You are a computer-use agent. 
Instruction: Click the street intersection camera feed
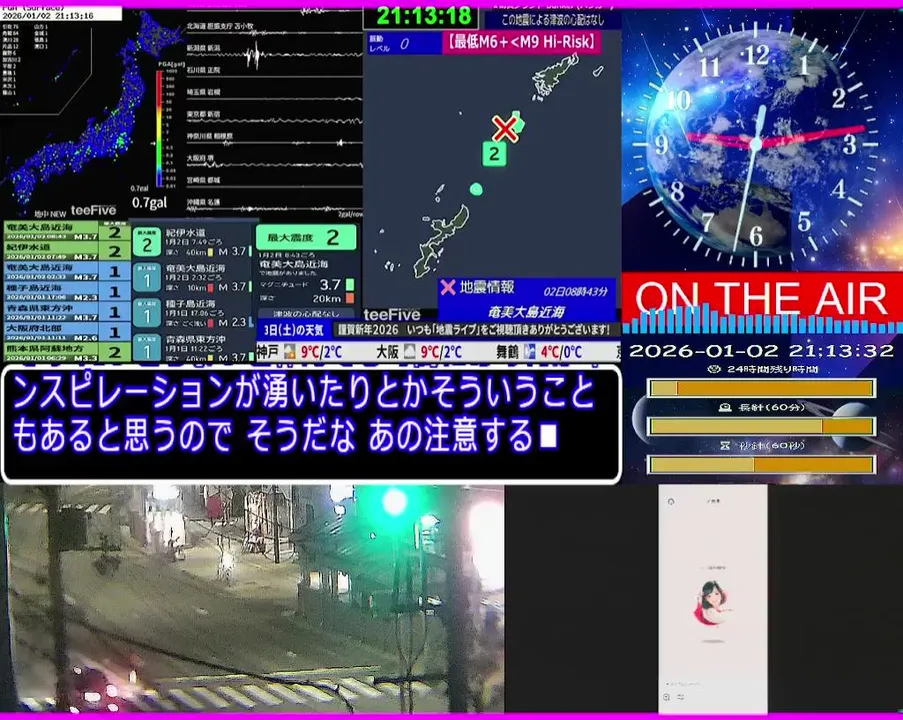tap(253, 599)
